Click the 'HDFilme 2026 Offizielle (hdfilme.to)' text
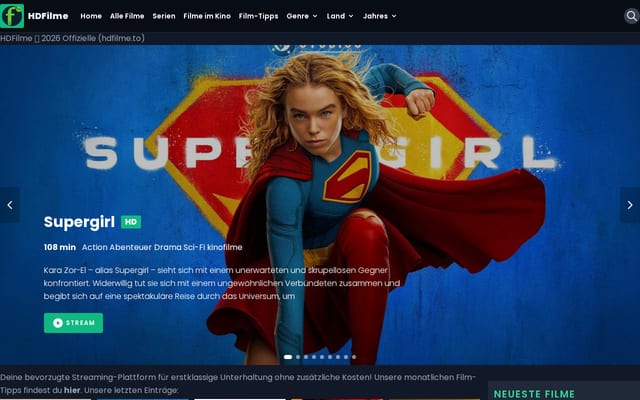This screenshot has width=640, height=400. (72, 38)
